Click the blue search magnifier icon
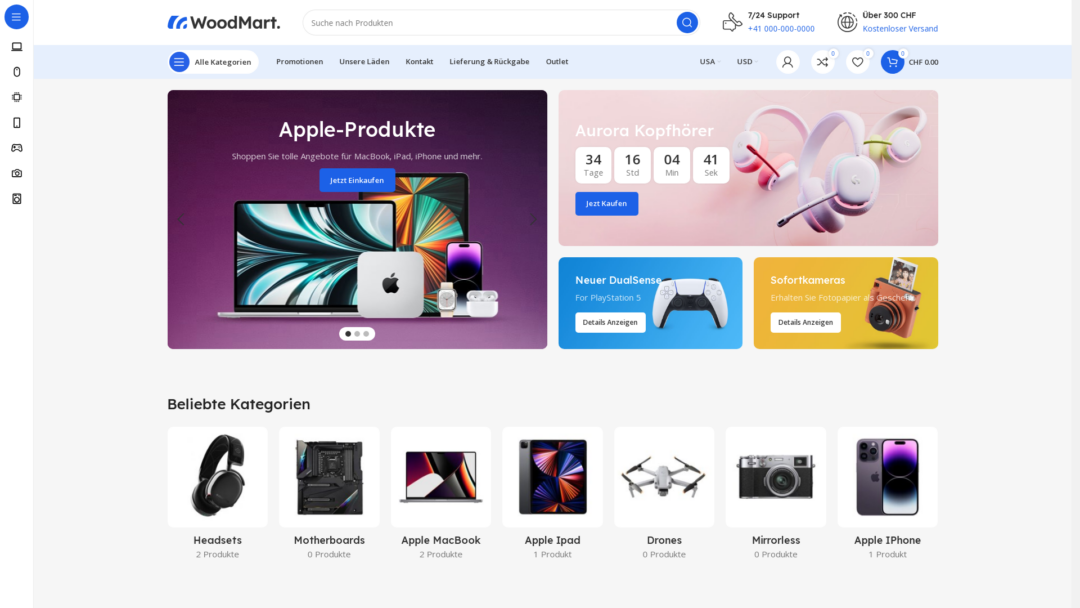This screenshot has height=608, width=1080. point(687,23)
